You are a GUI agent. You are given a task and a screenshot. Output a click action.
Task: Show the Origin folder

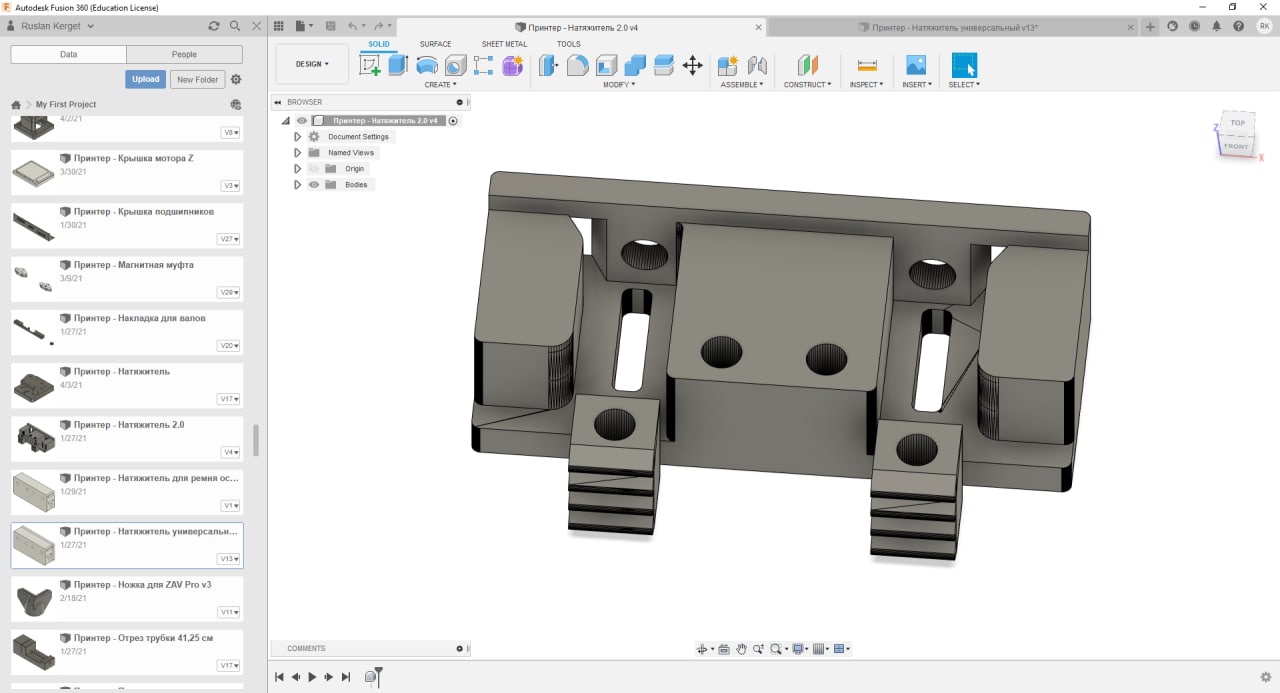click(314, 169)
